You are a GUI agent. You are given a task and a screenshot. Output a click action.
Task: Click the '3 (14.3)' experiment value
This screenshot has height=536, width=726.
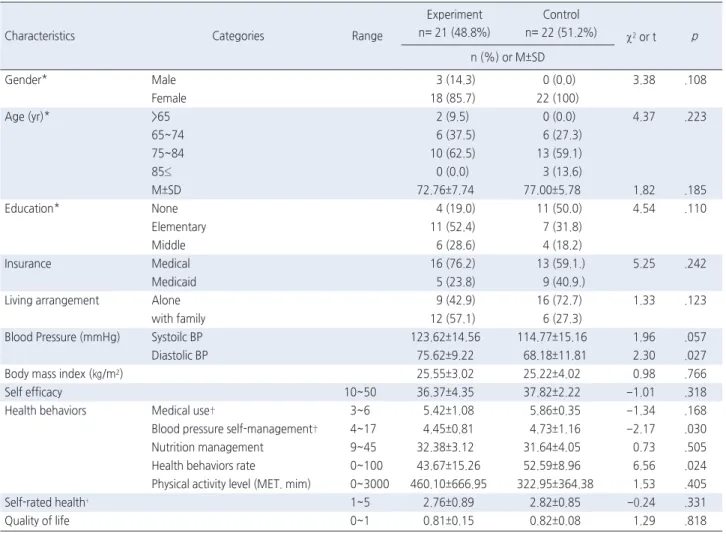click(x=456, y=80)
